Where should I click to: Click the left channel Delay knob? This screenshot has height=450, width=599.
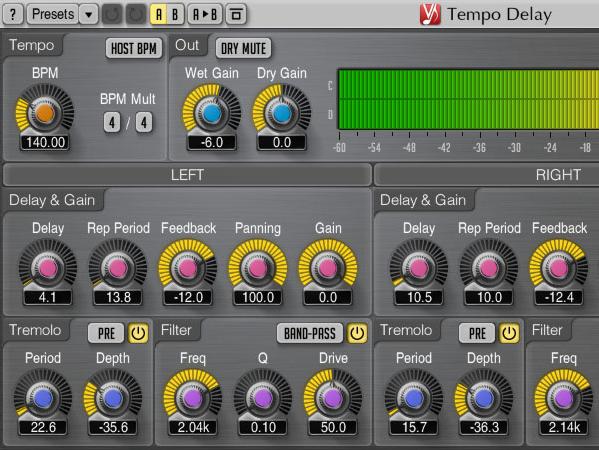[x=48, y=268]
